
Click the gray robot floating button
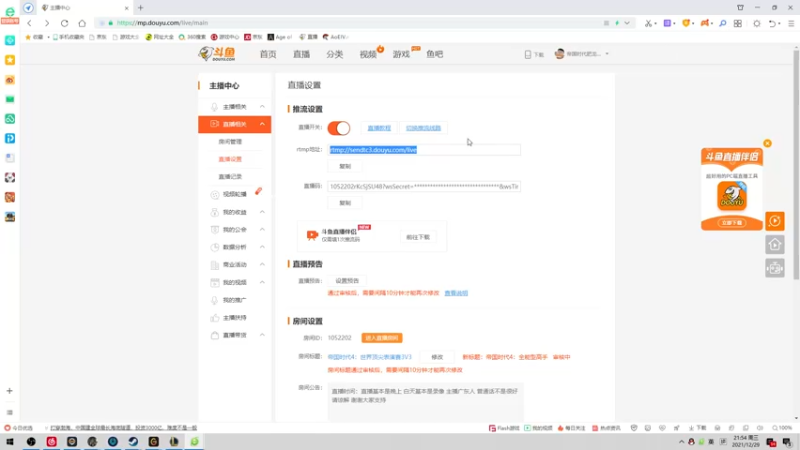pos(774,268)
